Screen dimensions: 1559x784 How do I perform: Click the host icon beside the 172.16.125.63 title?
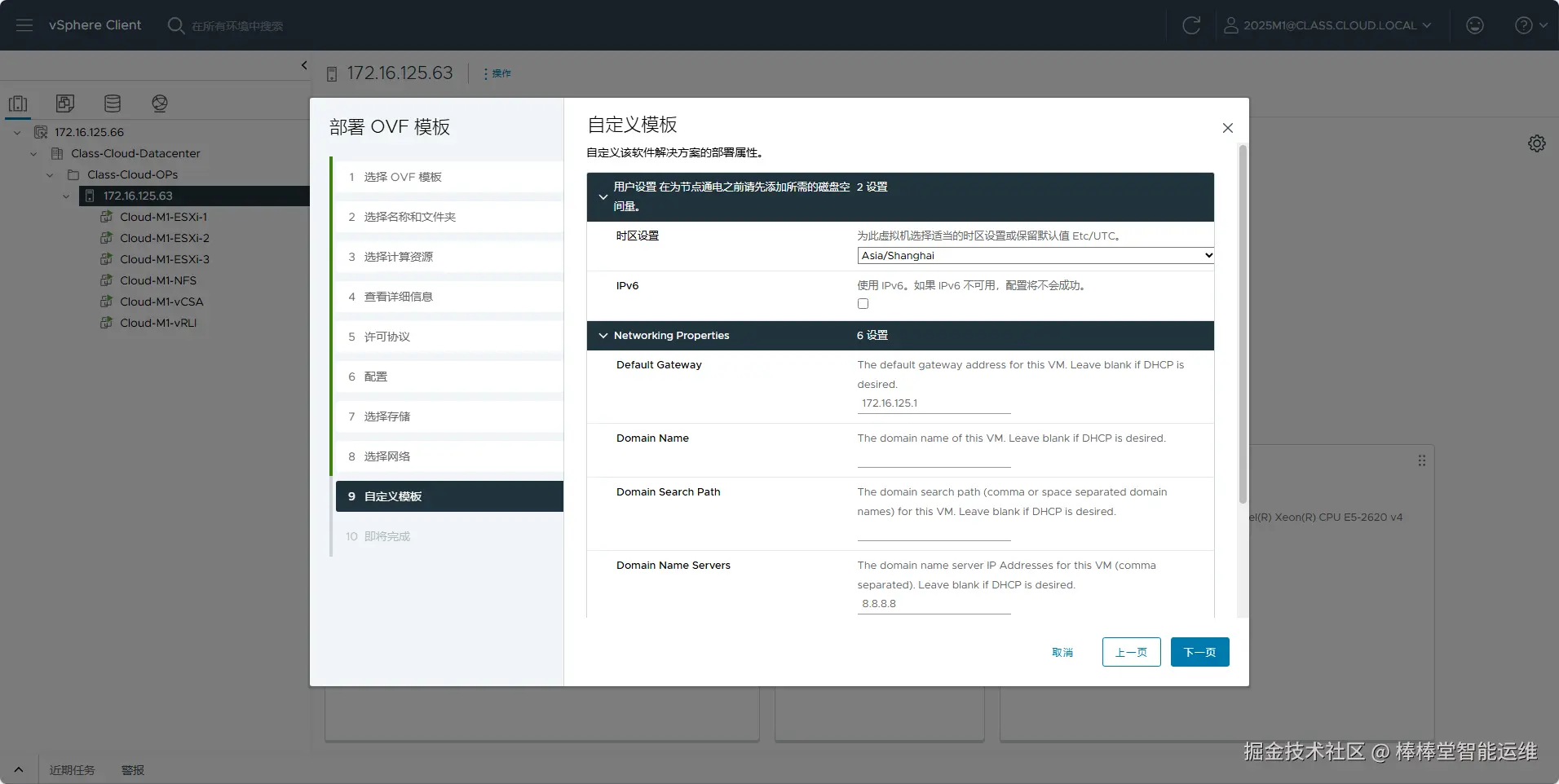332,74
